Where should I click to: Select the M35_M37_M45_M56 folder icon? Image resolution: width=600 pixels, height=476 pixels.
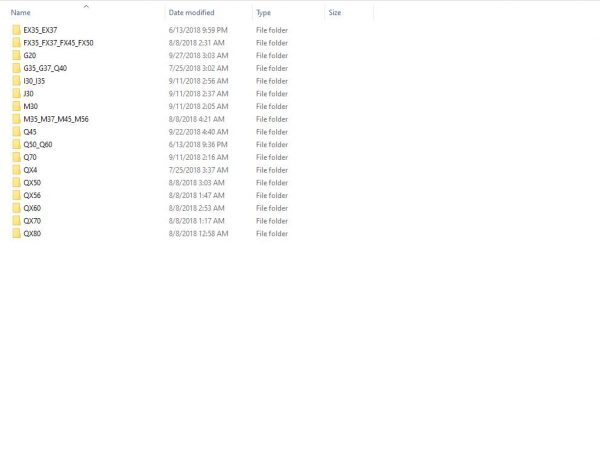click(x=16, y=119)
